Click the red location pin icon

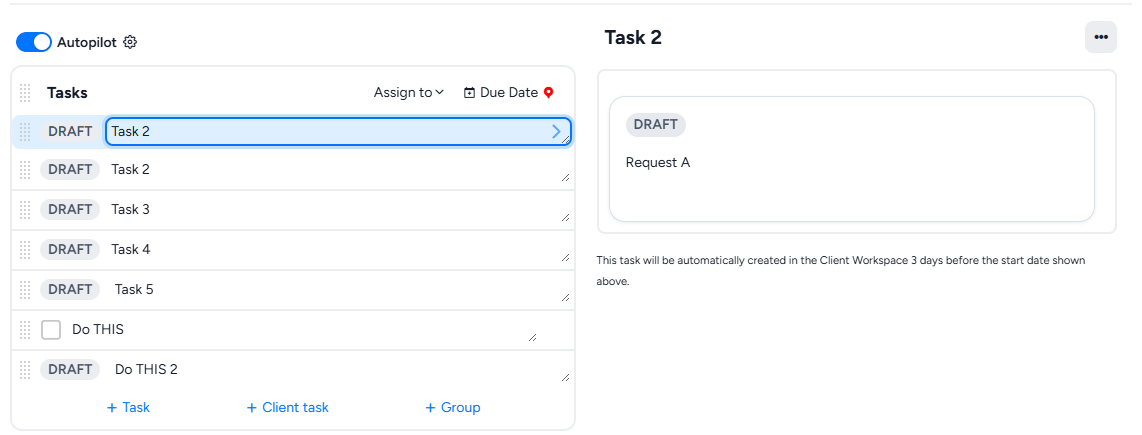[548, 93]
